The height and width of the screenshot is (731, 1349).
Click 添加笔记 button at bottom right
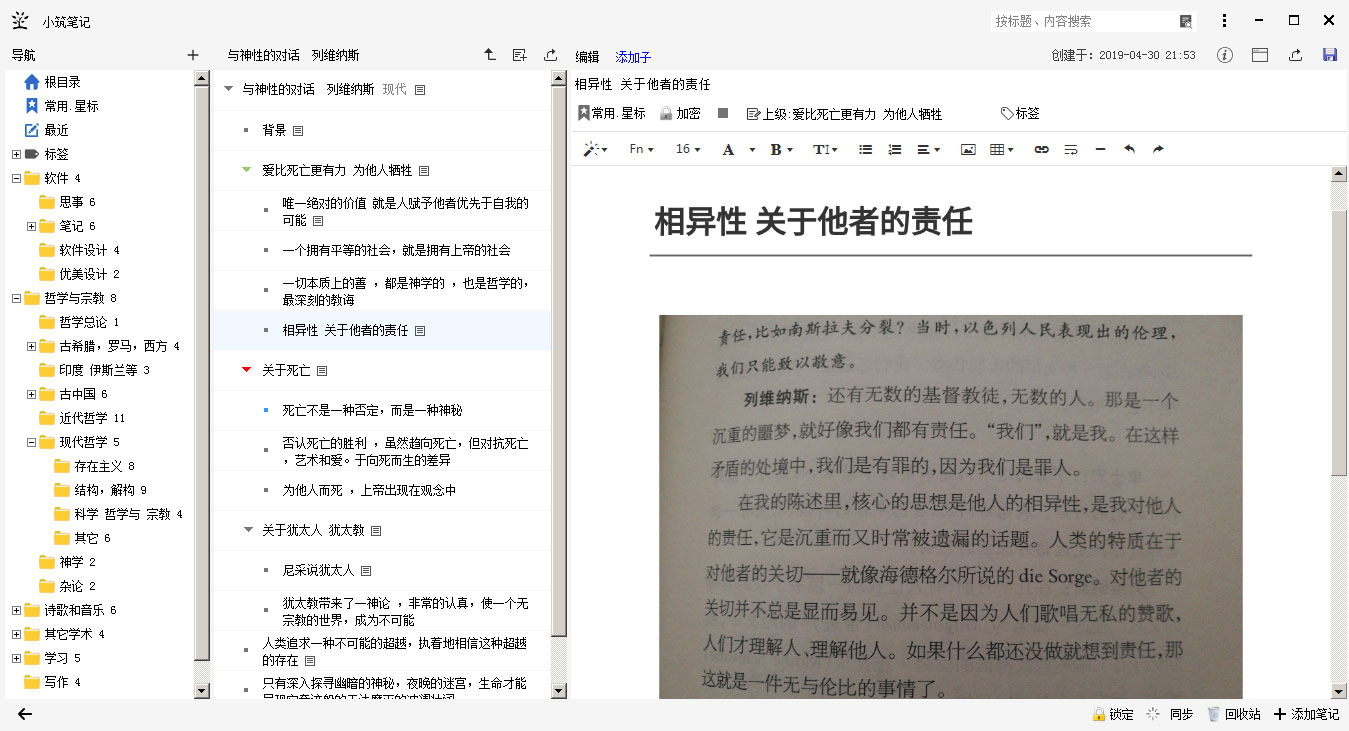pyautogui.click(x=1305, y=714)
